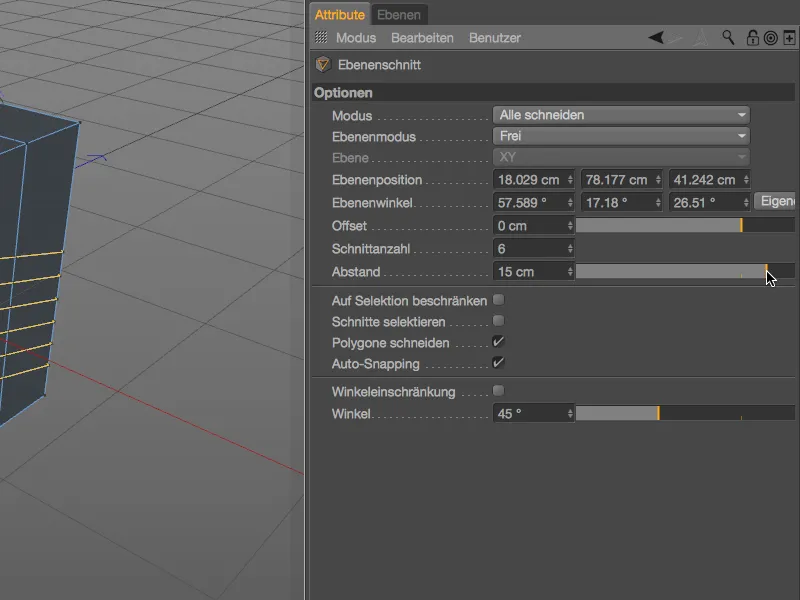Screen dimensions: 800x600
Task: Open the Modus dropdown
Action: point(621,115)
